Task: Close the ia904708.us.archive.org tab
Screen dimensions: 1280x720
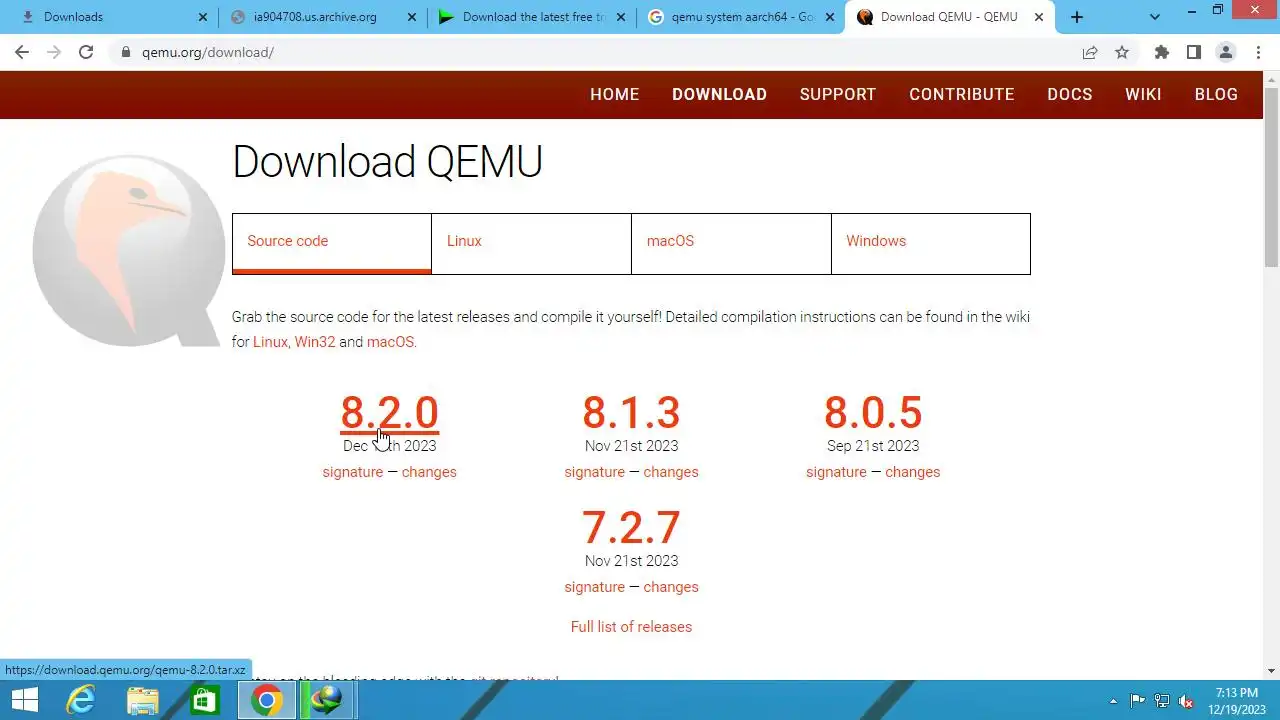Action: point(412,17)
